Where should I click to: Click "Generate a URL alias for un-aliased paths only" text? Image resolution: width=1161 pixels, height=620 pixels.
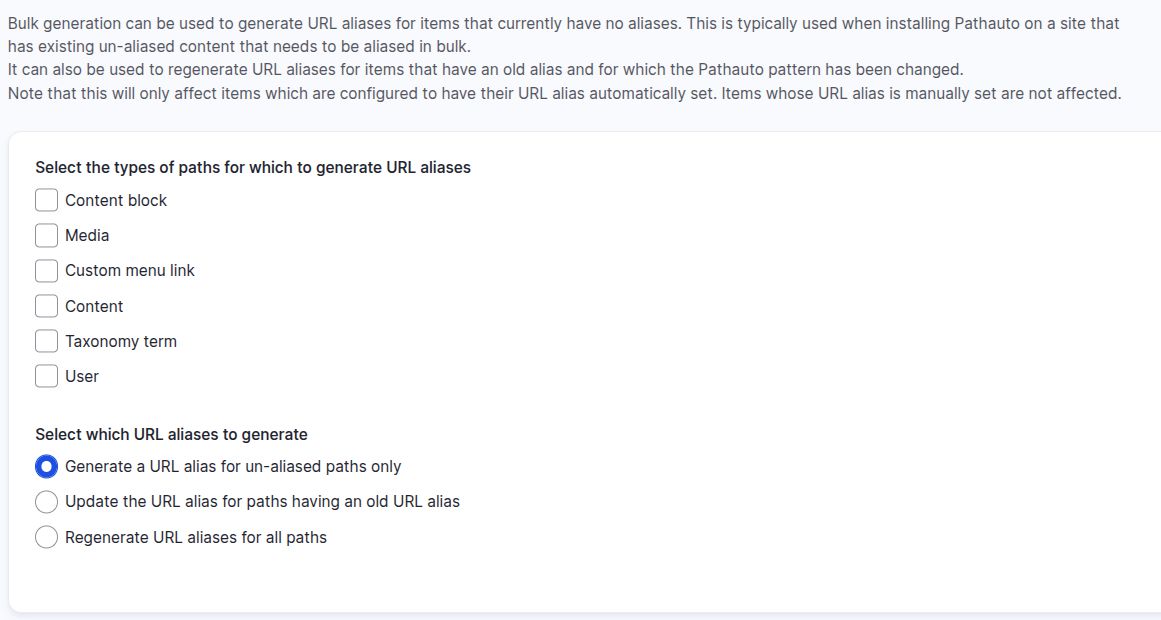click(x=233, y=467)
